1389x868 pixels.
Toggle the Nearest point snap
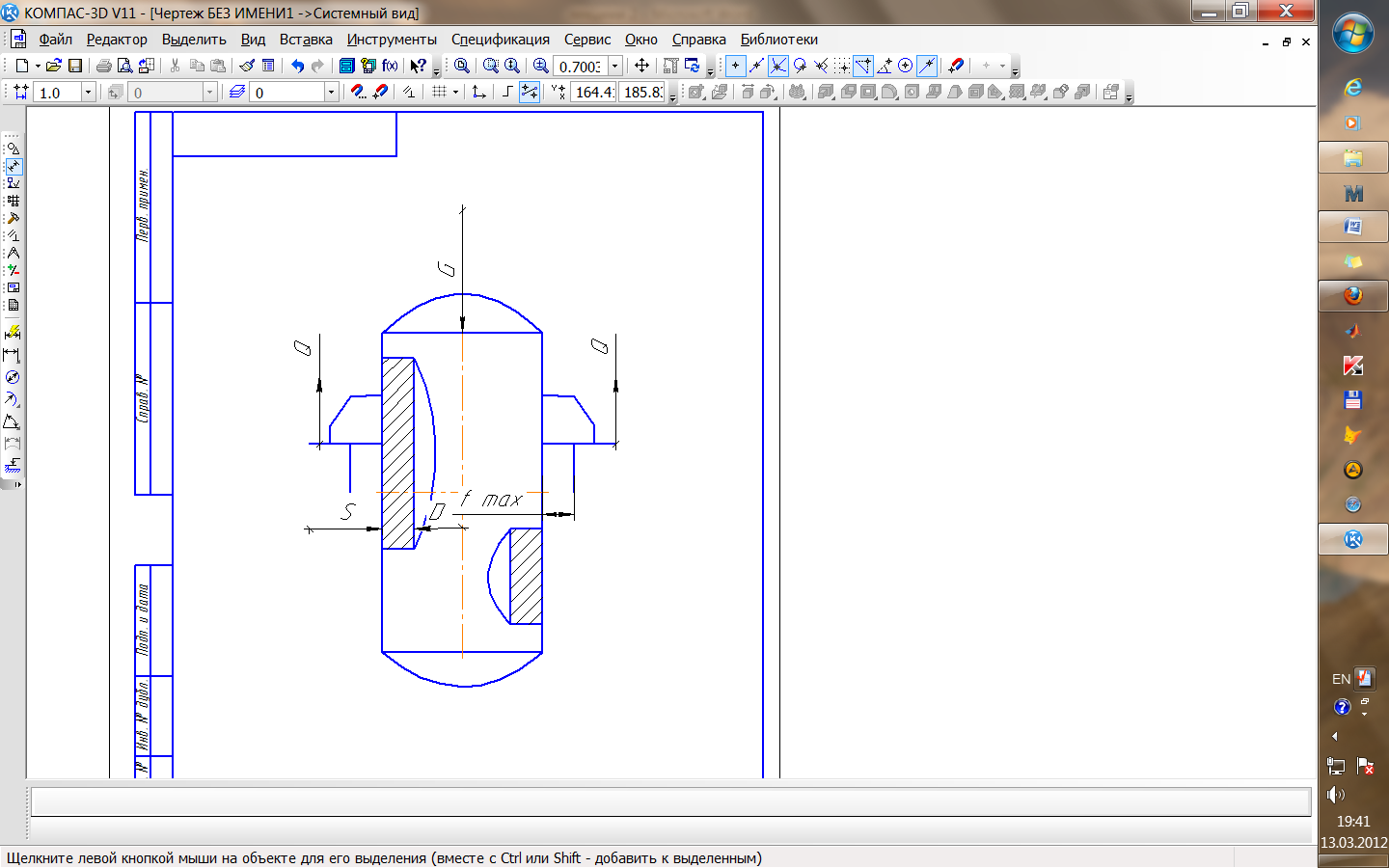(x=735, y=66)
